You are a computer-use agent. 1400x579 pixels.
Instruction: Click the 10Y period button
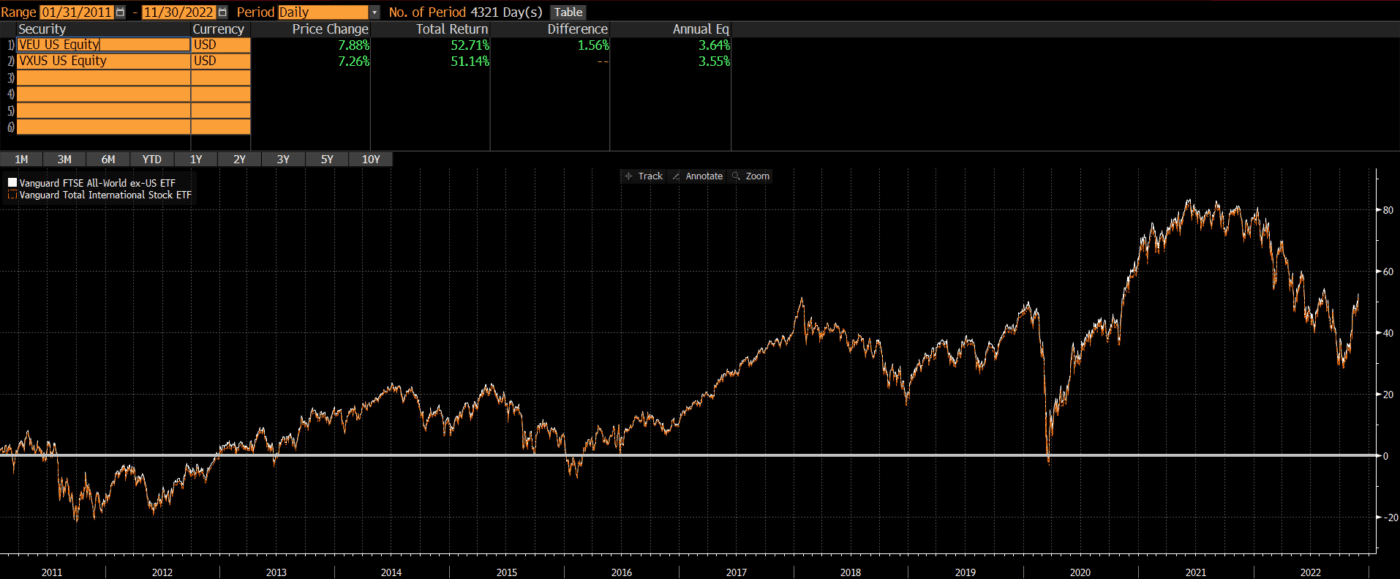[x=371, y=159]
